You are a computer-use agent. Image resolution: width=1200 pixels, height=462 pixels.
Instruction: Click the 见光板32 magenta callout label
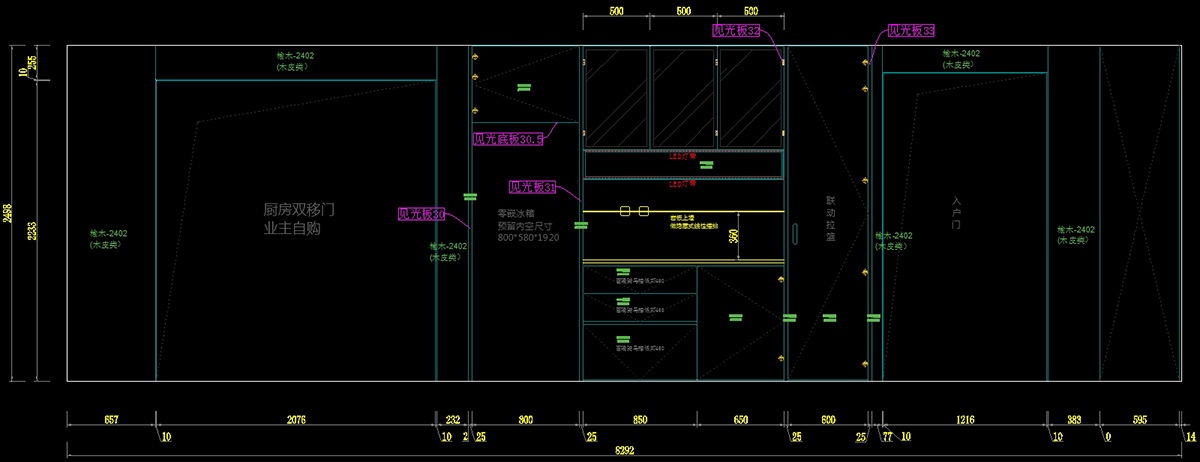click(x=736, y=31)
